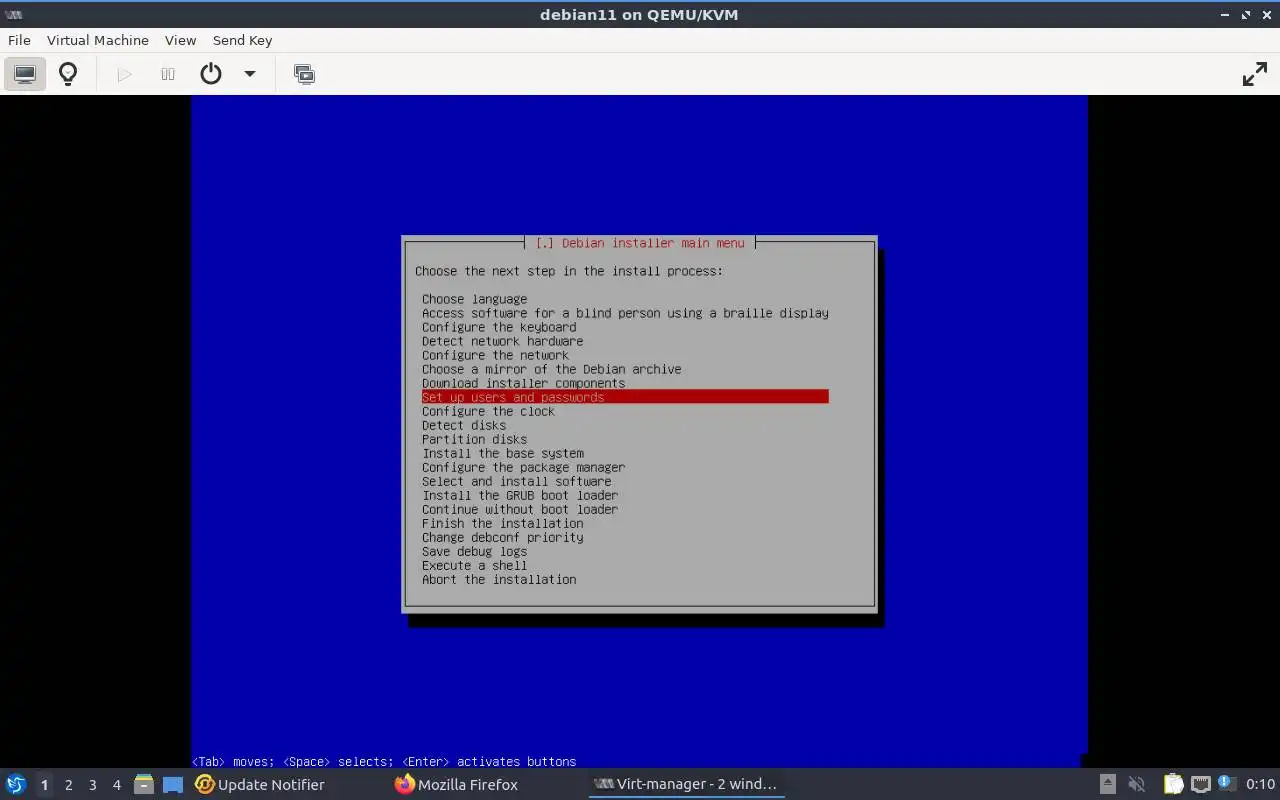
Task: Click the Virt-manager taskbar window button
Action: 685,784
